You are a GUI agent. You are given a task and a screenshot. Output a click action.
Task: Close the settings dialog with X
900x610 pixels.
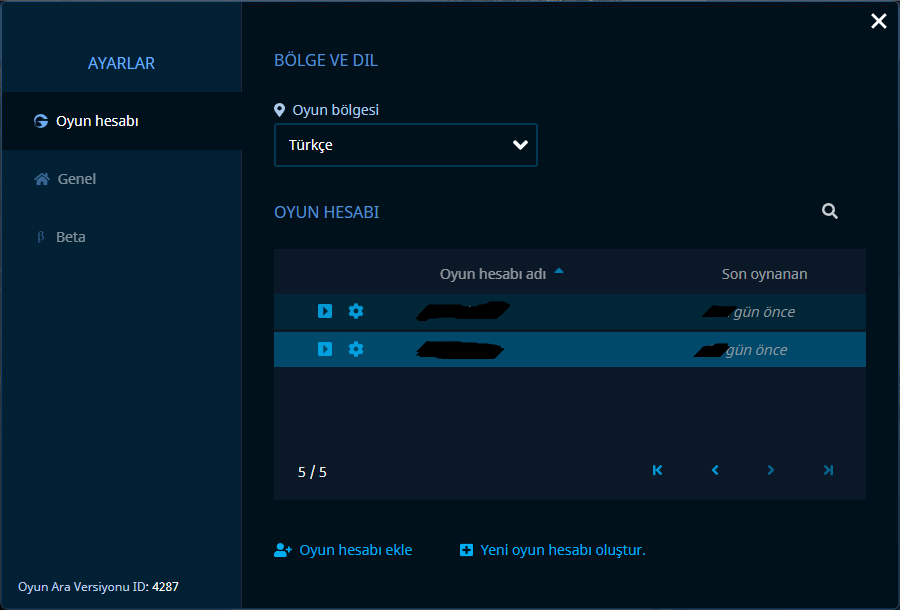tap(879, 21)
